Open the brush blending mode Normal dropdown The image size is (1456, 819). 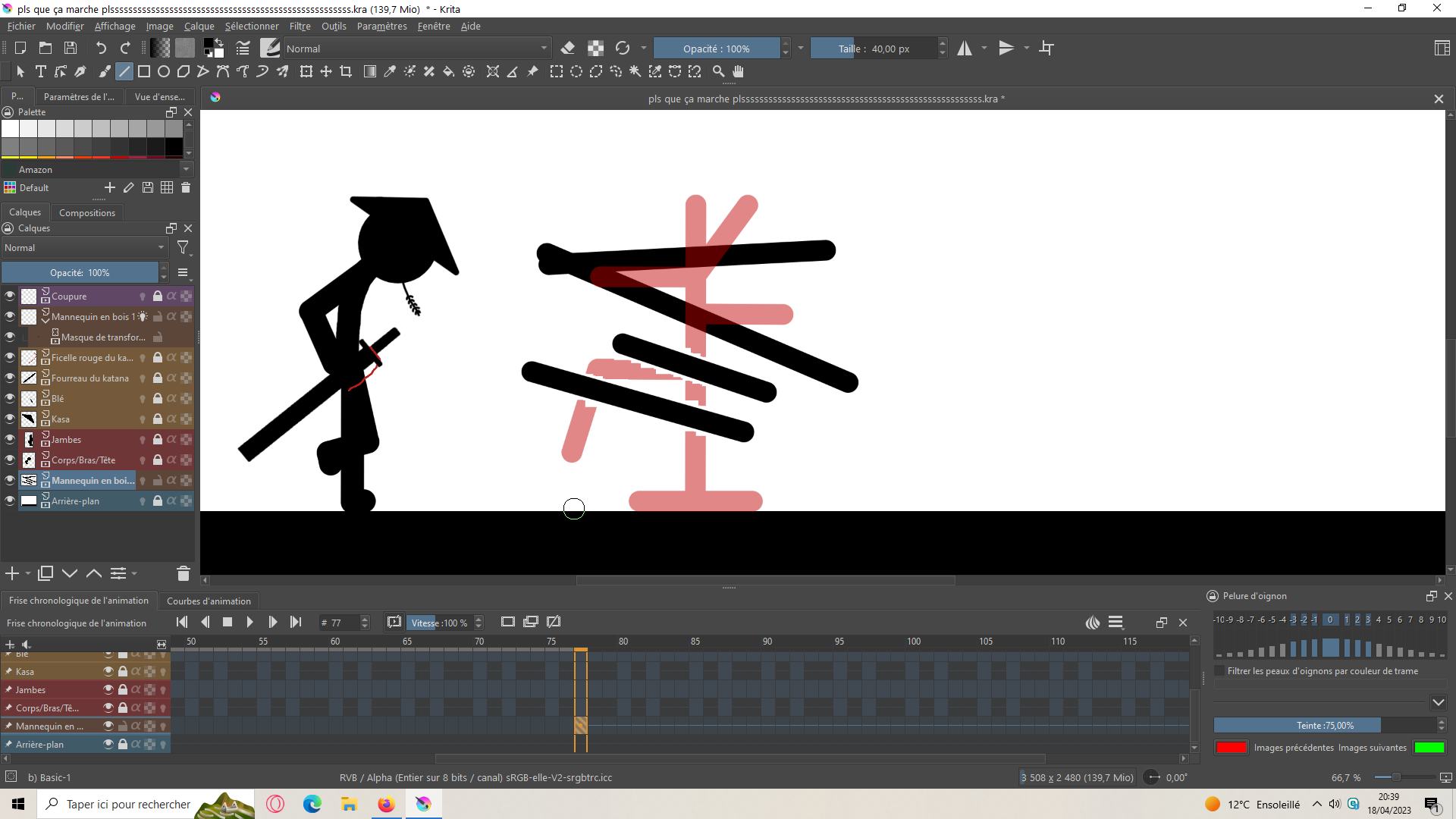pos(416,49)
